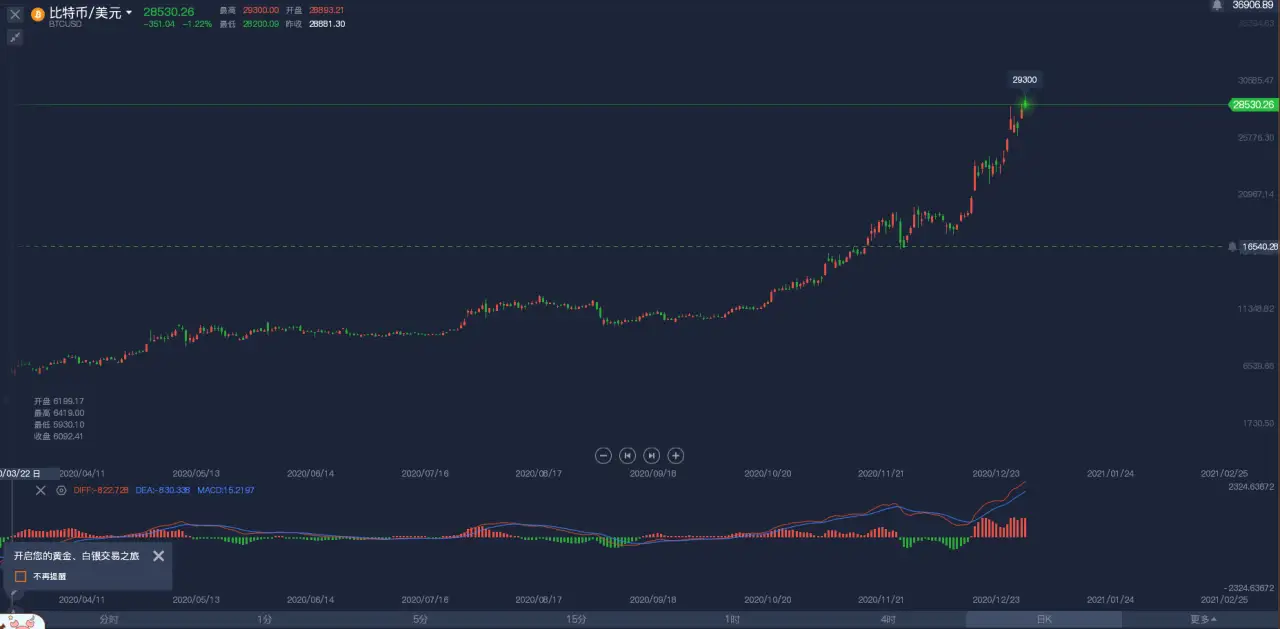Switch to the 5分 timeframe tab

click(x=421, y=620)
